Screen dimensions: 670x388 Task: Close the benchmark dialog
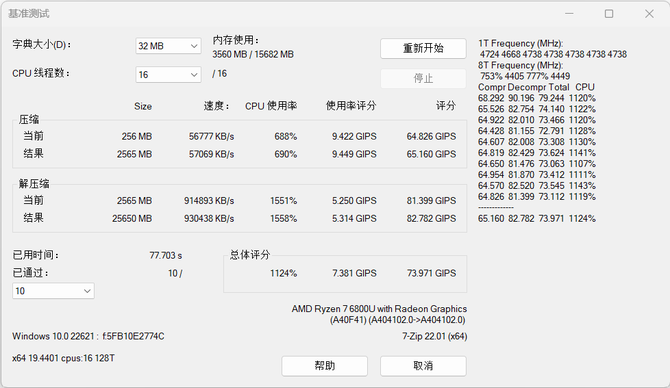pos(649,14)
